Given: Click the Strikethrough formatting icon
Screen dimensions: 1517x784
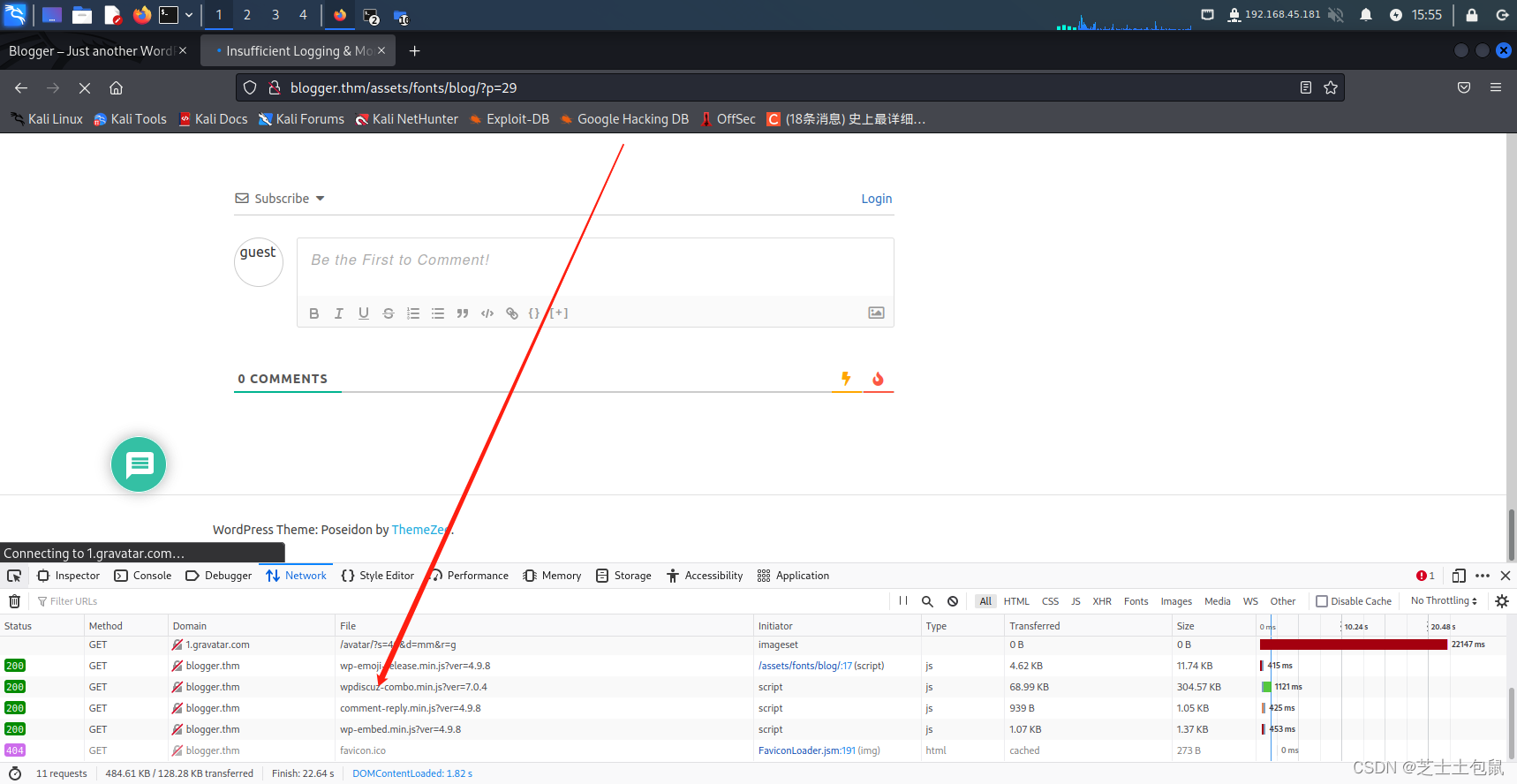Looking at the screenshot, I should click(388, 313).
